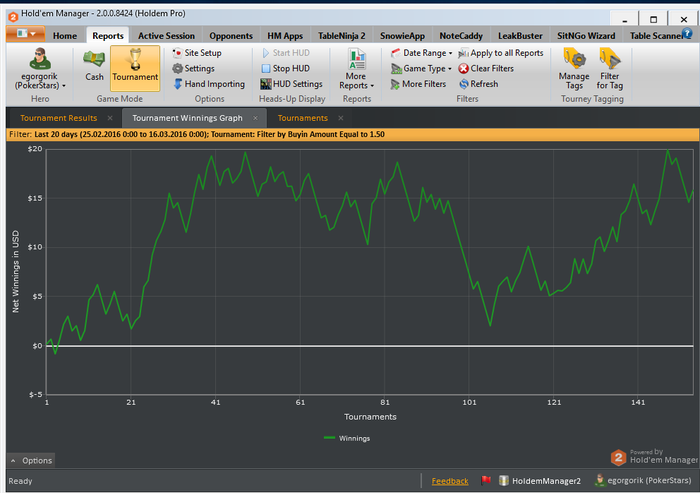Open the egorgorik hero selector dropdown

tap(40, 68)
